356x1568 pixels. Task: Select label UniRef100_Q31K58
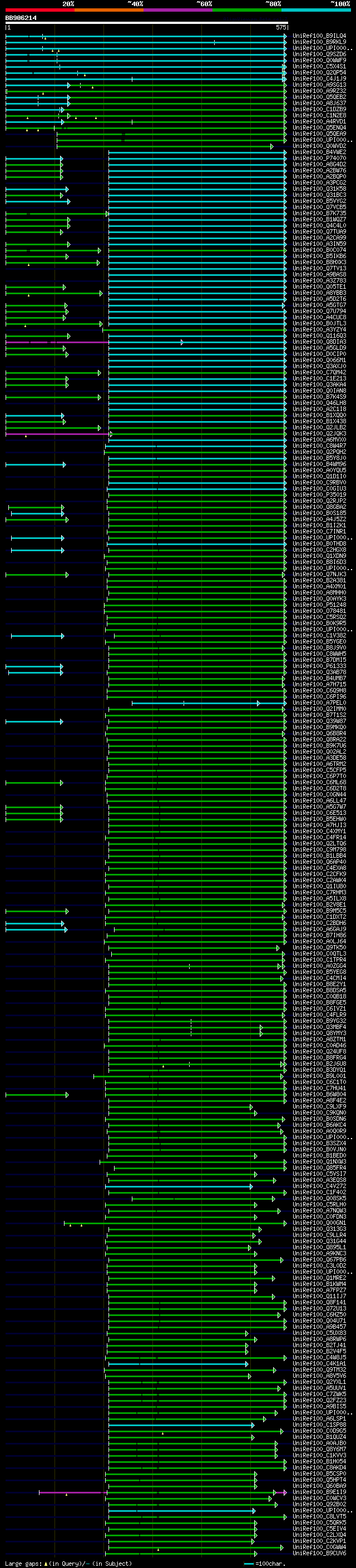[319, 189]
